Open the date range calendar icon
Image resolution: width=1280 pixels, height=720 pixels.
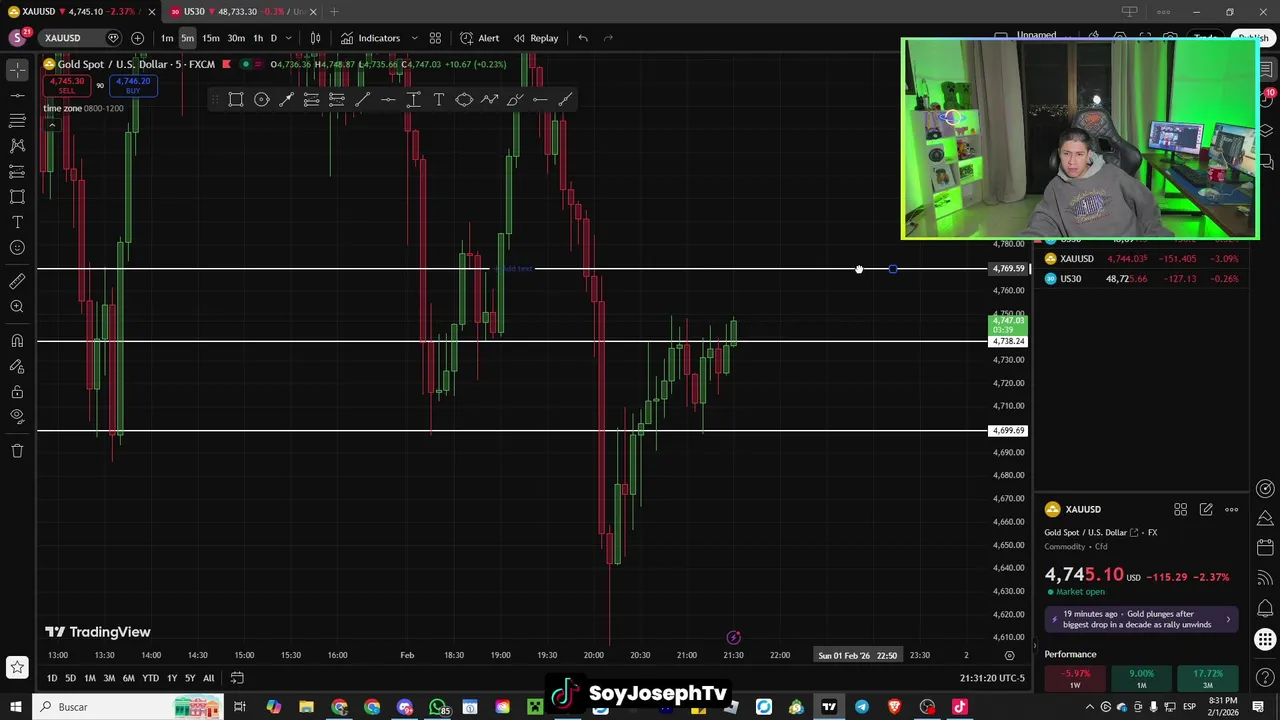[x=237, y=678]
